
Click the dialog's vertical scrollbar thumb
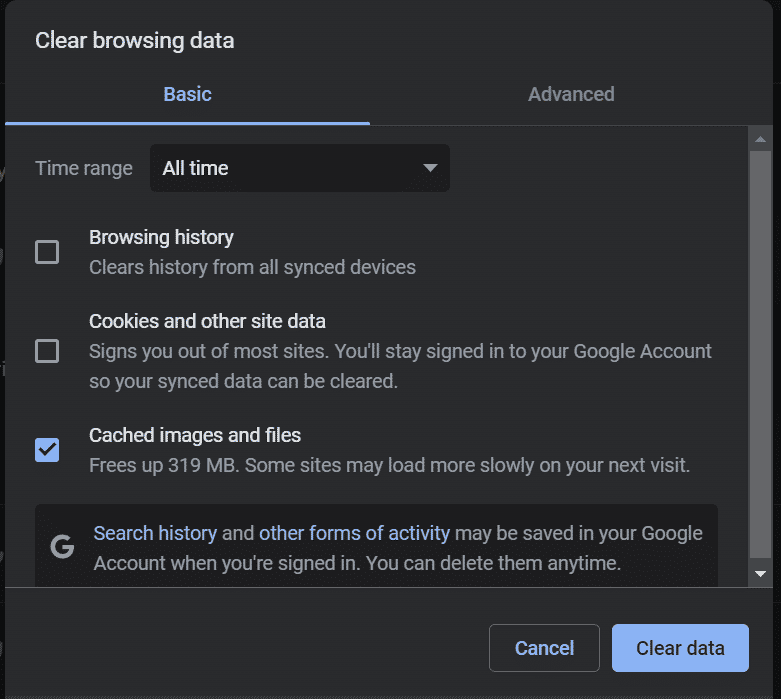coord(760,350)
